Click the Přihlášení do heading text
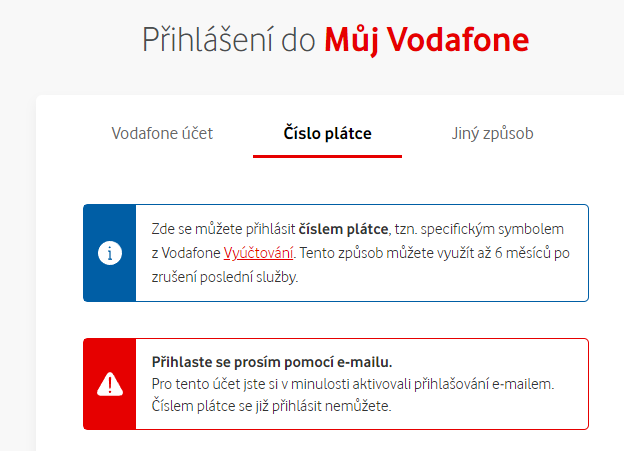This screenshot has height=451, width=624. (x=229, y=40)
